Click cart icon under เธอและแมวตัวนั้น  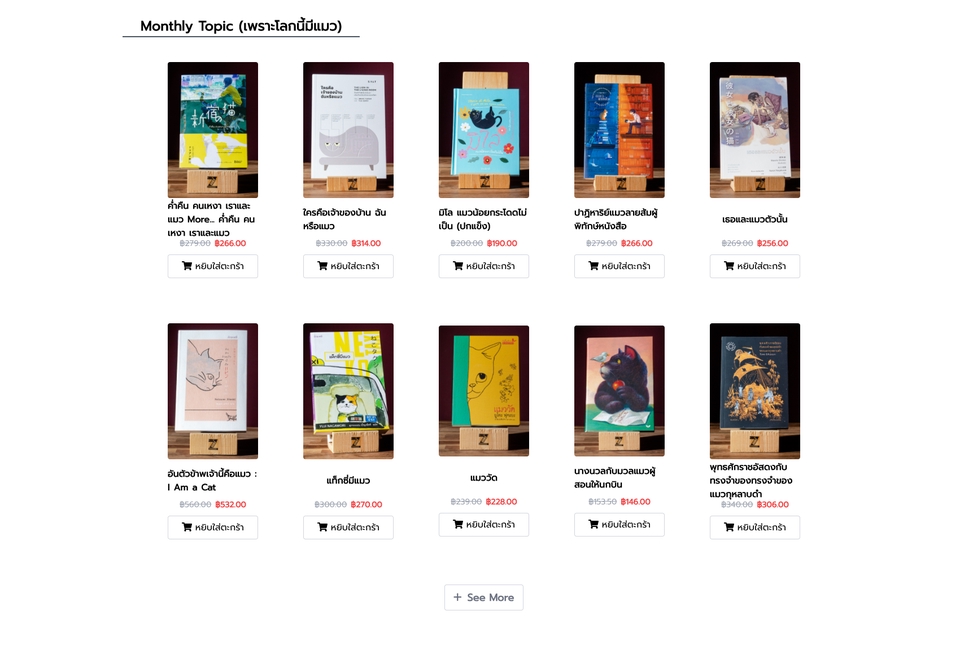[729, 266]
